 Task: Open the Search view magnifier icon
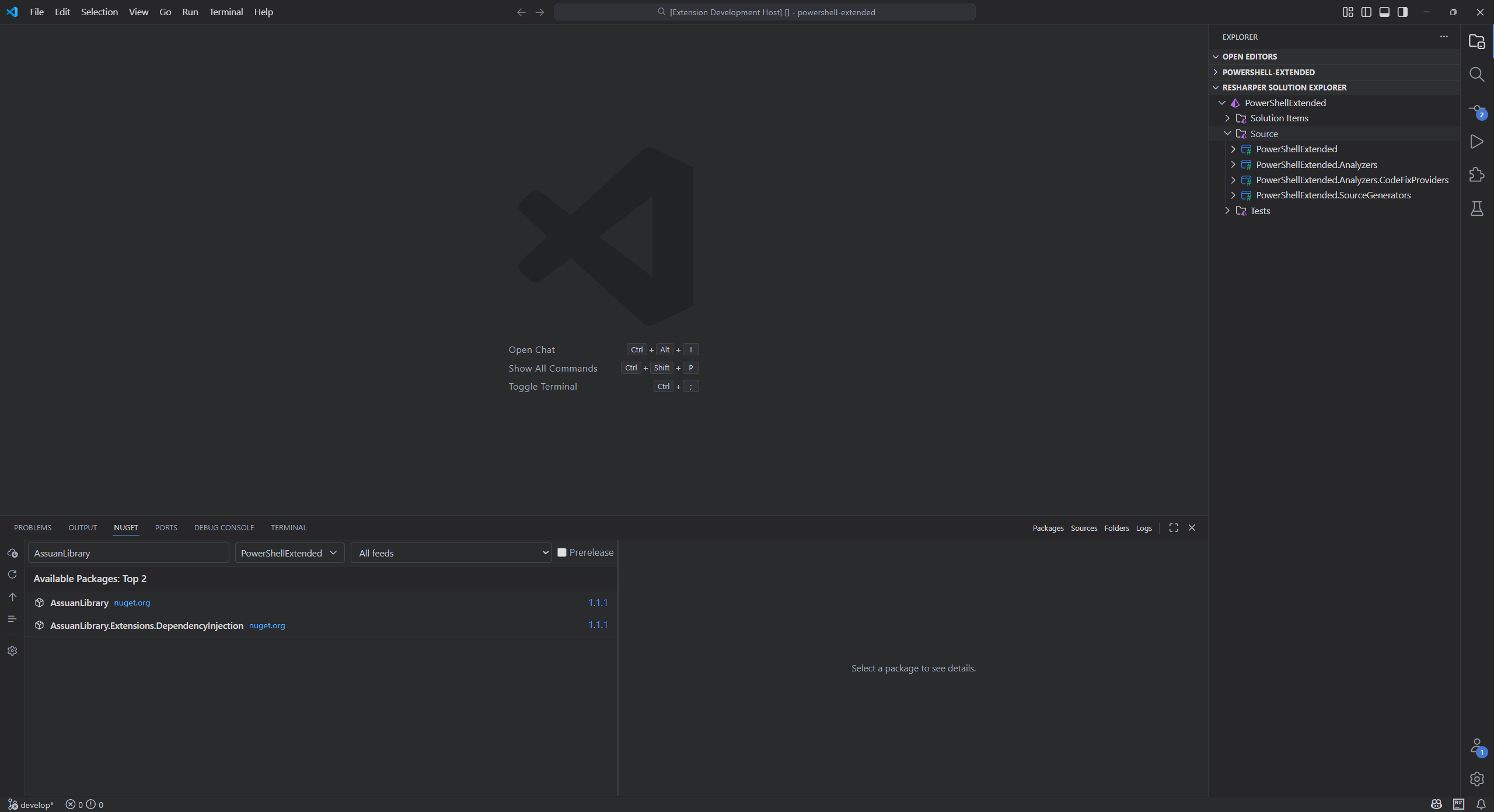pos(1476,75)
